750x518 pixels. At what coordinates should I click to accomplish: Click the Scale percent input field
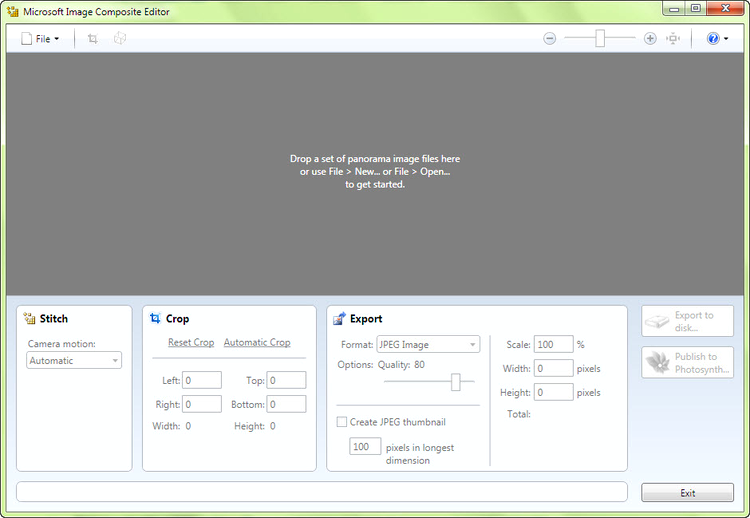pyautogui.click(x=553, y=344)
